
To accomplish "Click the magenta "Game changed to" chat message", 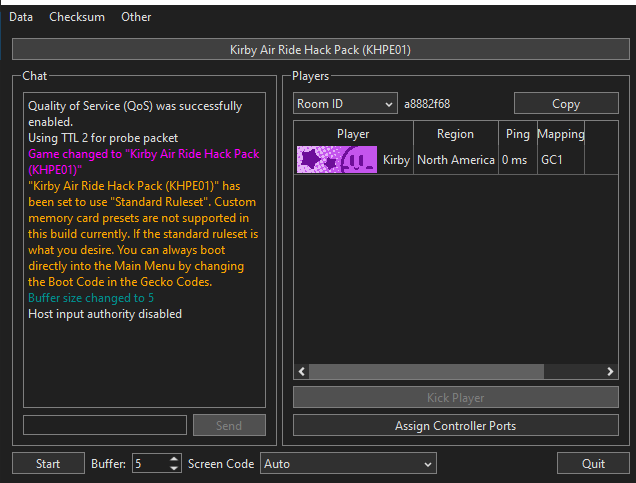I will point(144,162).
